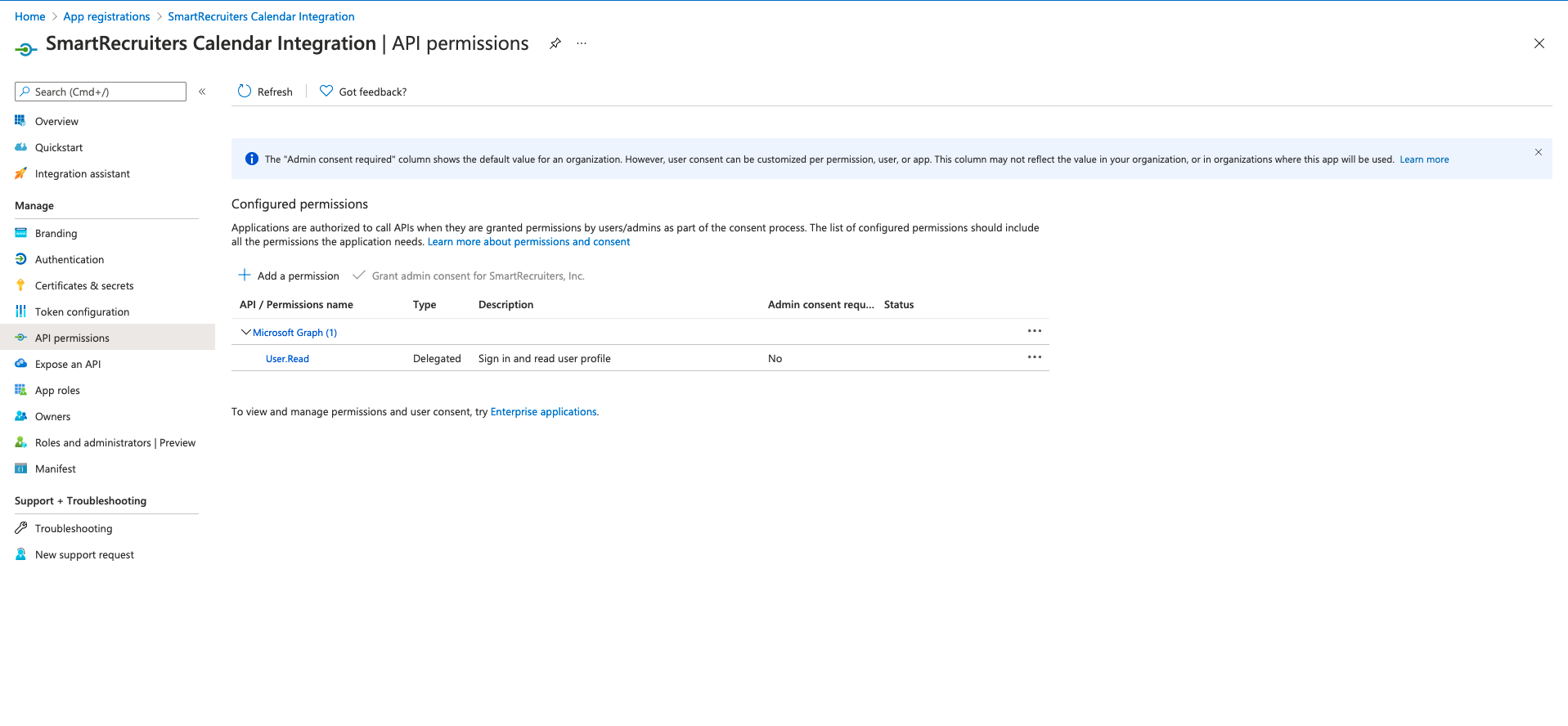Open Enterprise applications link
Viewport: 1568px width, 726px height.
543,412
